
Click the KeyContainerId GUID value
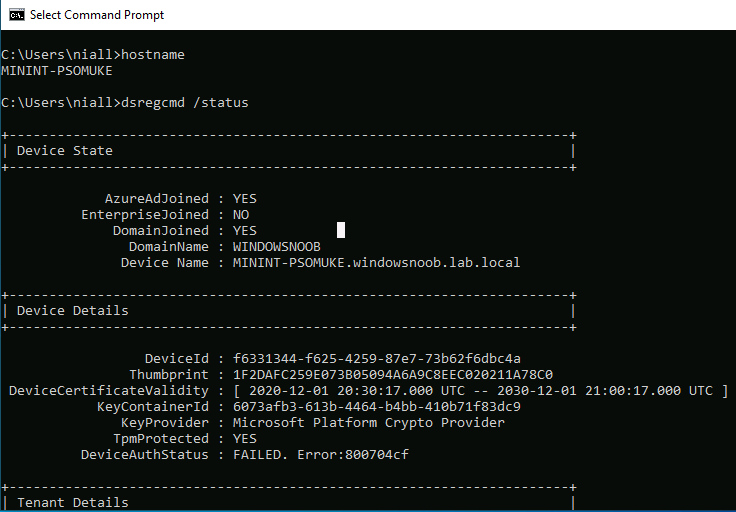tap(376, 406)
